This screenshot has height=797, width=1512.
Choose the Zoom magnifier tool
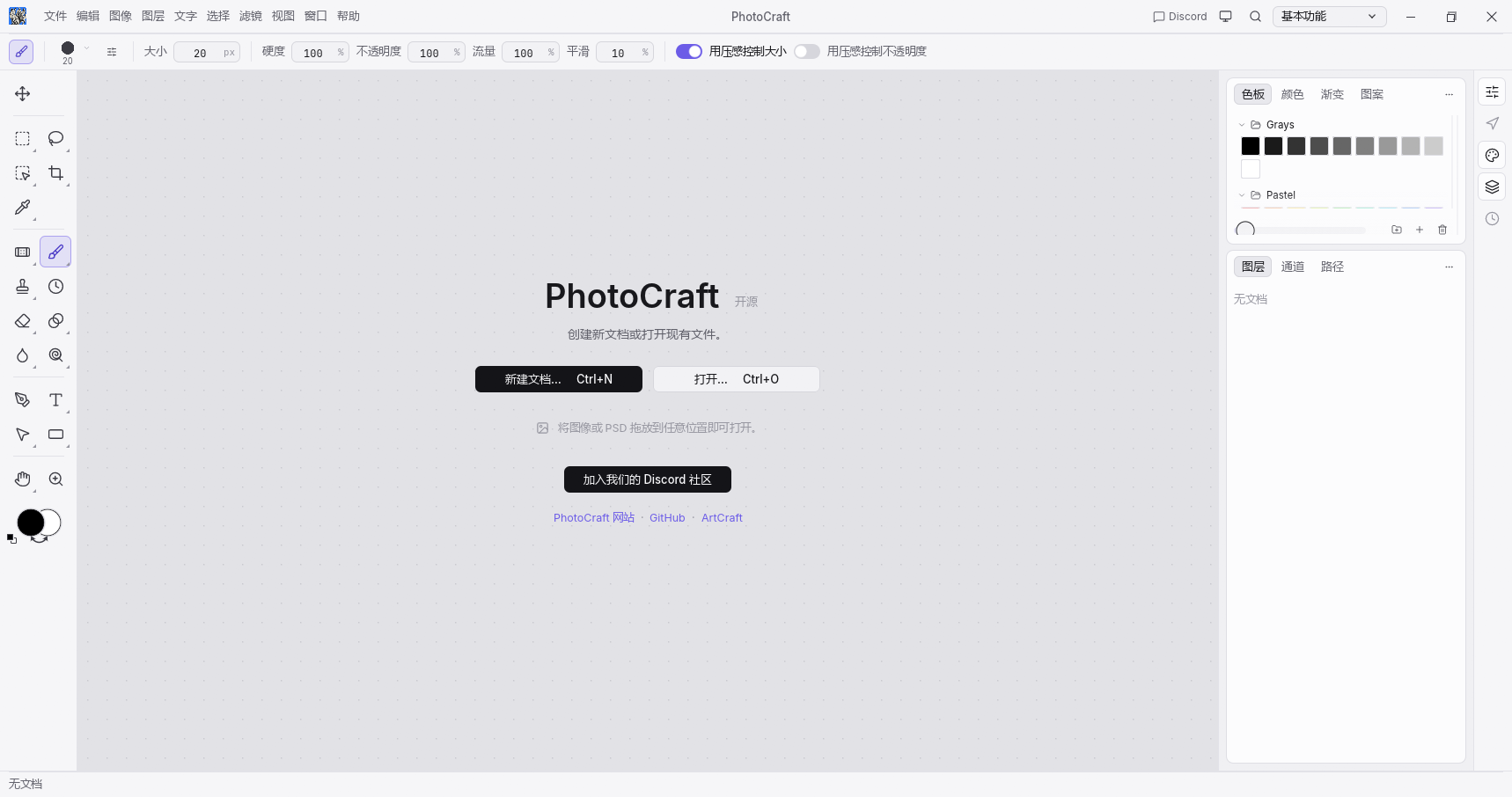(55, 479)
